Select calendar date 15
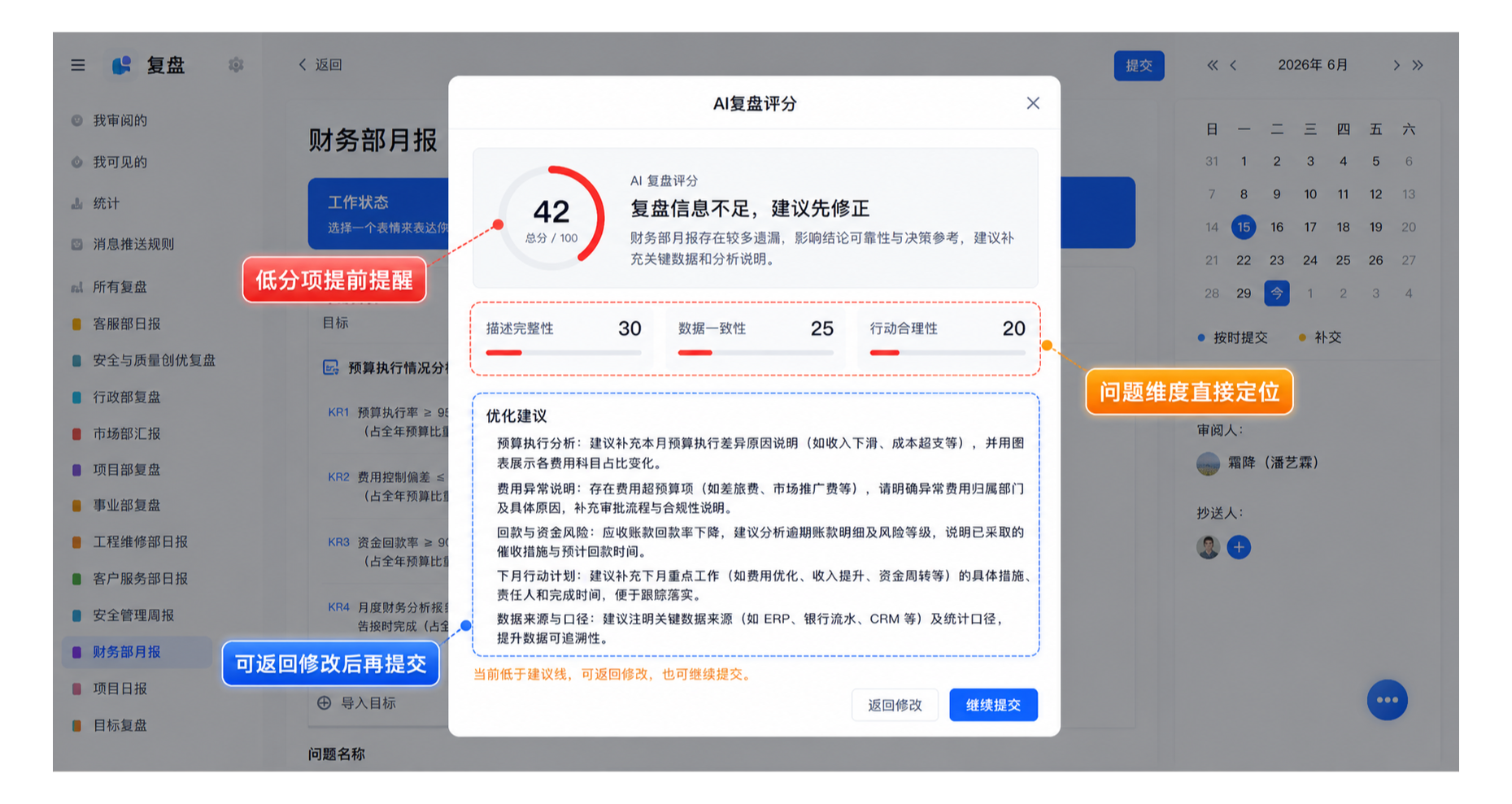This screenshot has height=804, width=1512. 1244,227
